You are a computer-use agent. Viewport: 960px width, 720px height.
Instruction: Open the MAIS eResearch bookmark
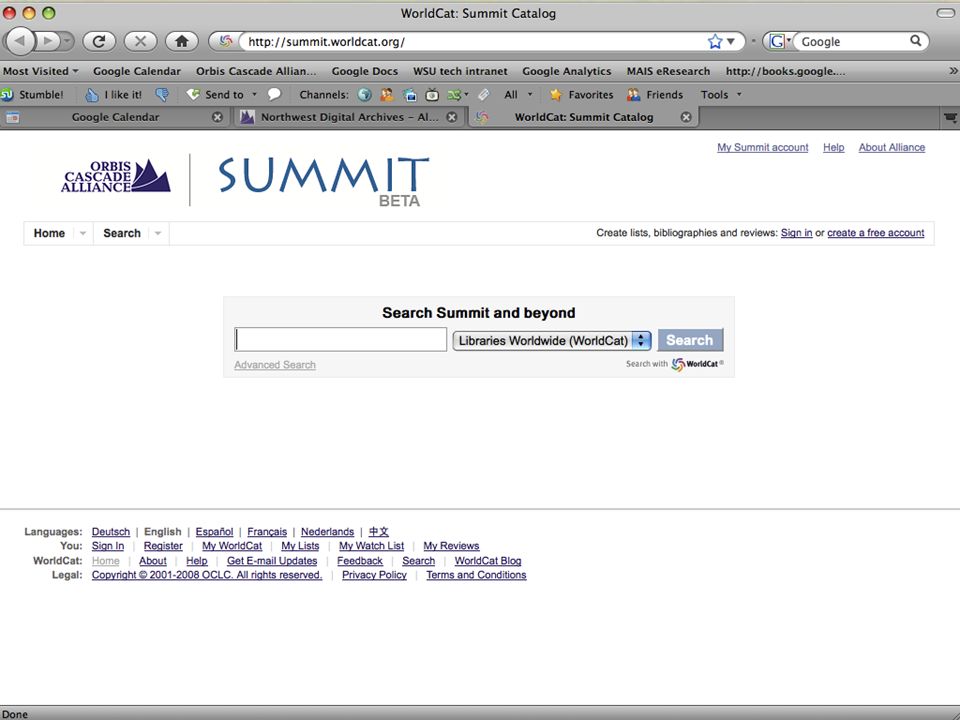pos(668,71)
